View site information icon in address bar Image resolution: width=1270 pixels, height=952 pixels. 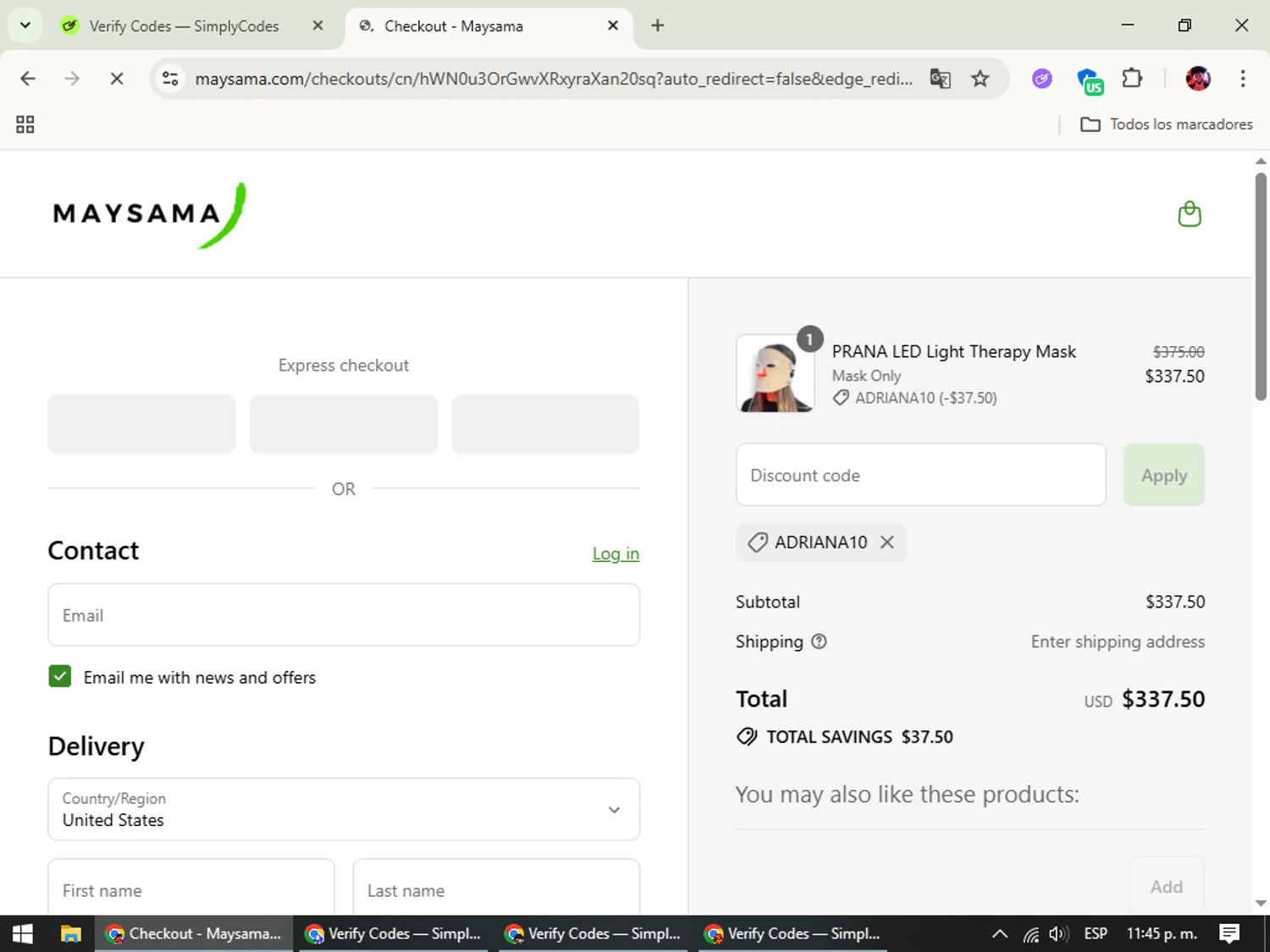coord(170,79)
